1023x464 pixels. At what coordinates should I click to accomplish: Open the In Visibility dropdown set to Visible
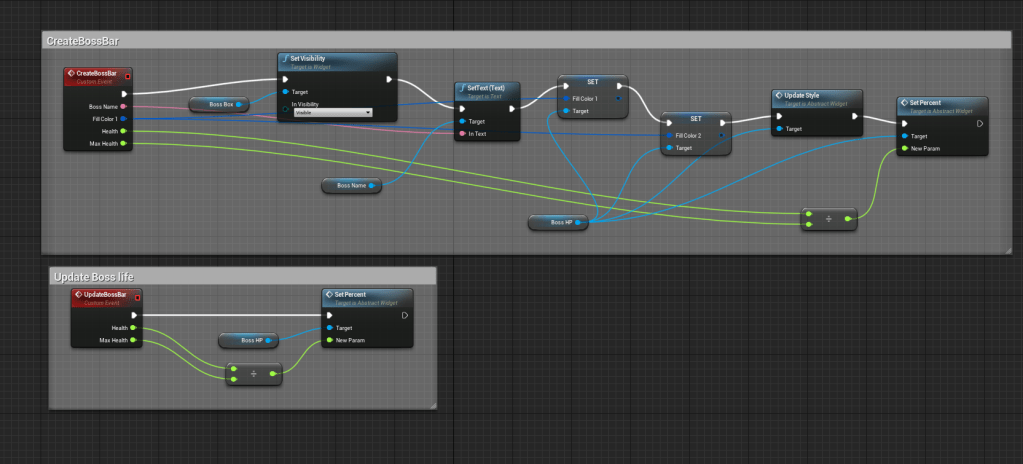coord(332,113)
